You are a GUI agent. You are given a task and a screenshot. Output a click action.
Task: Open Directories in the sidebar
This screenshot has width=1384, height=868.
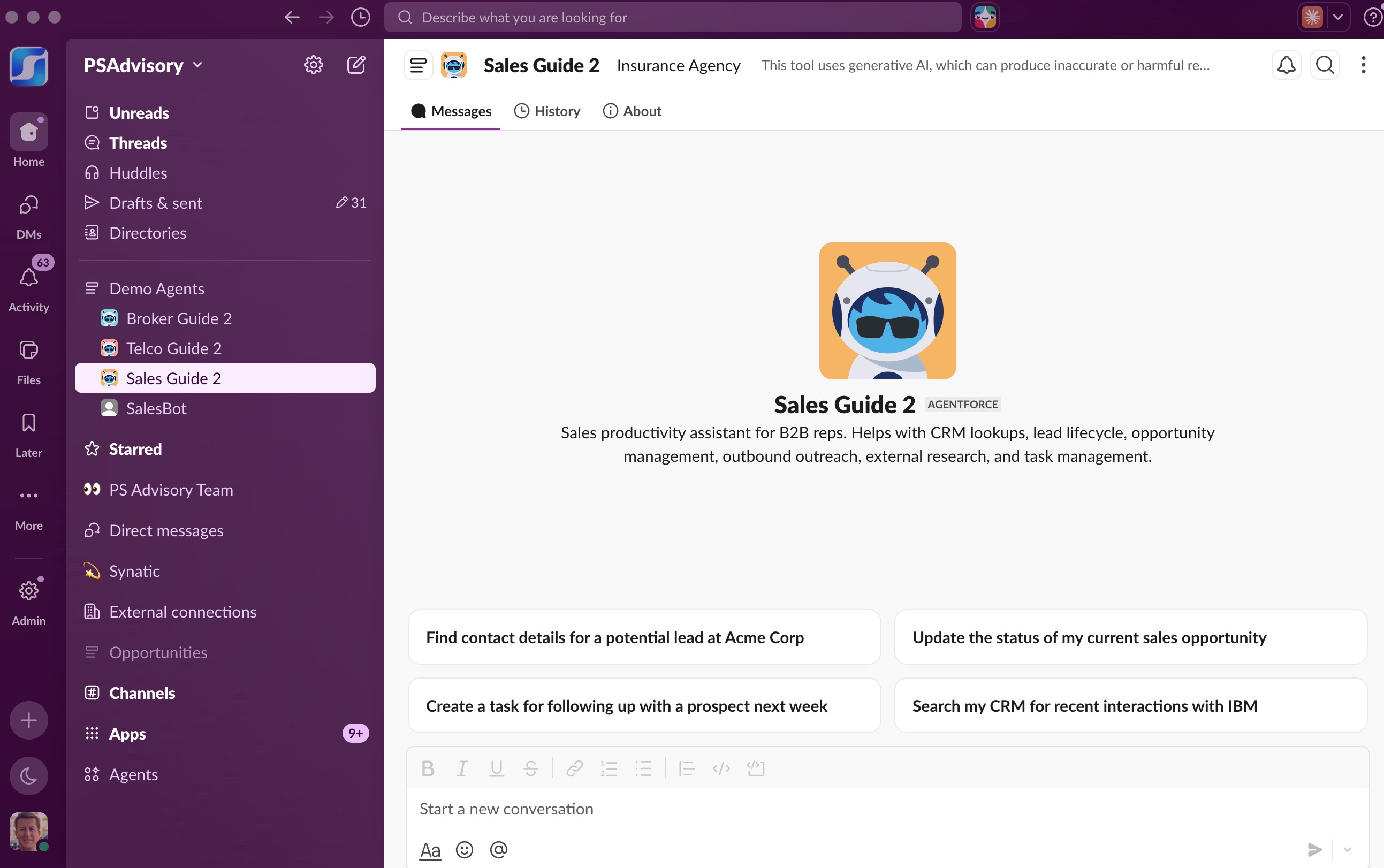[x=225, y=232]
